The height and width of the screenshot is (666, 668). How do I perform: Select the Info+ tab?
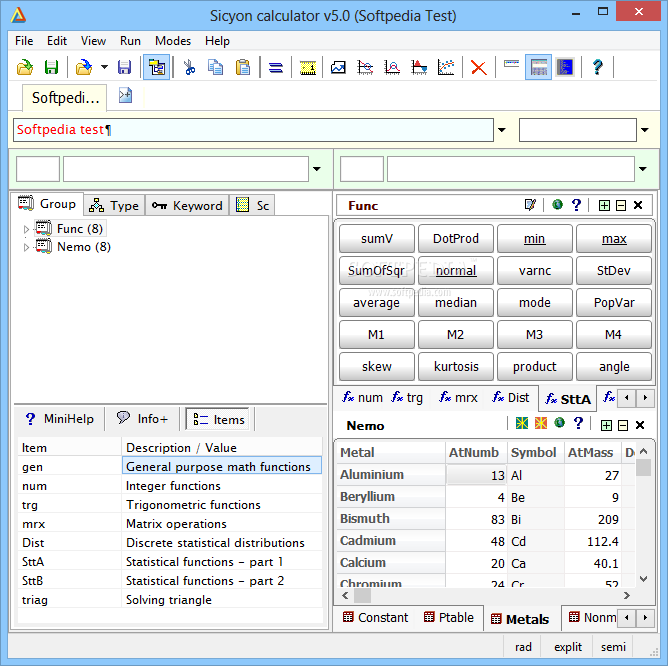pos(142,419)
